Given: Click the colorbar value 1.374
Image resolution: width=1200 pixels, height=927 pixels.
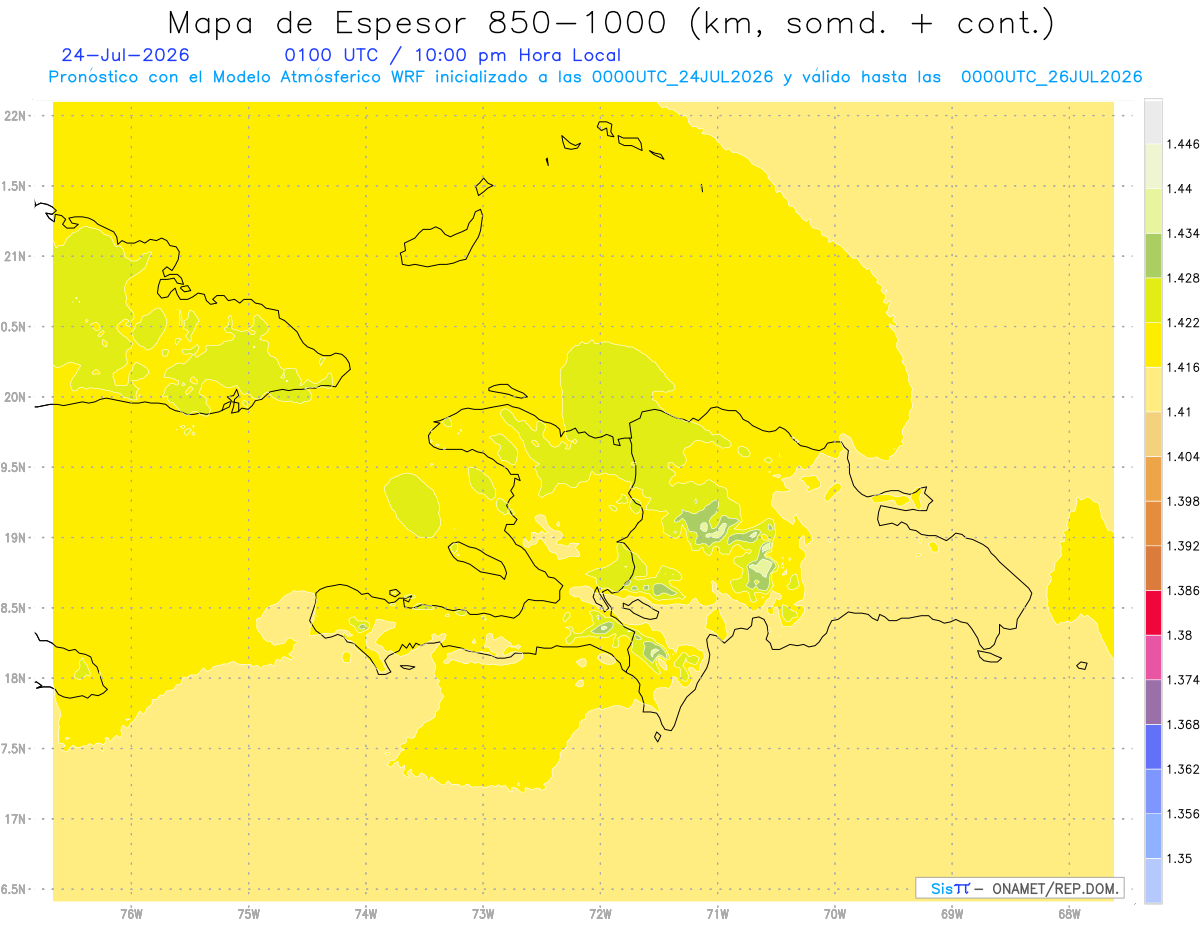Looking at the screenshot, I should 1182,680.
